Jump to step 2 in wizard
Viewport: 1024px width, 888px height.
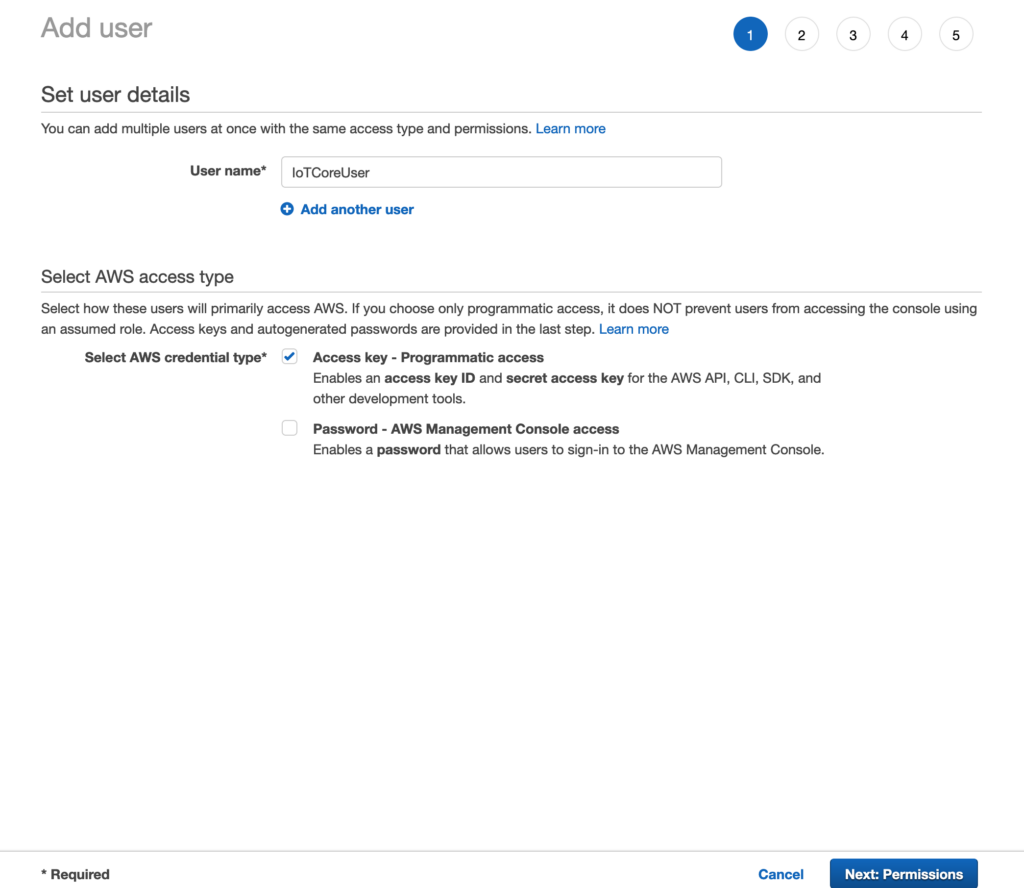(801, 35)
